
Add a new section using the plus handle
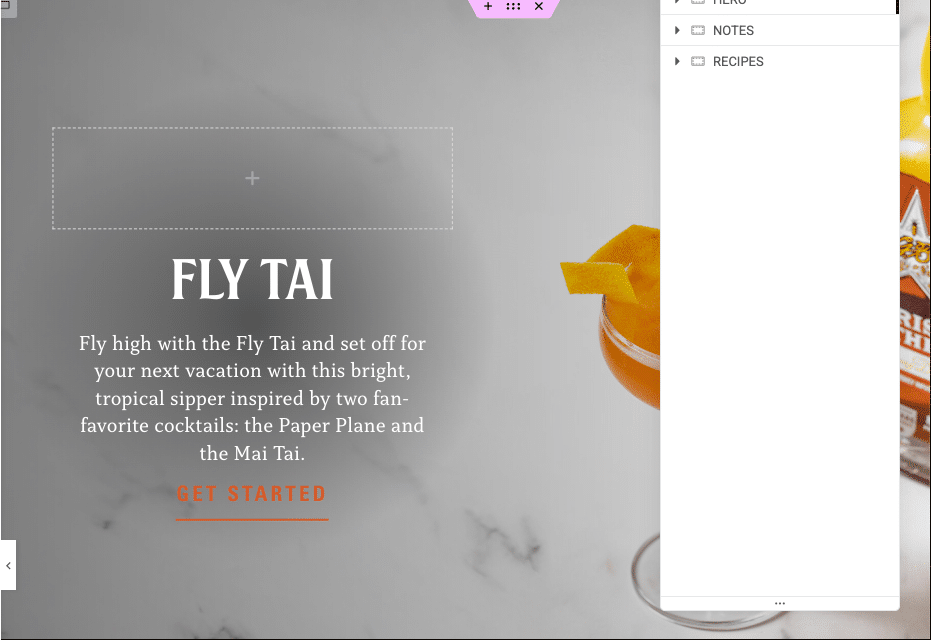[x=488, y=6]
